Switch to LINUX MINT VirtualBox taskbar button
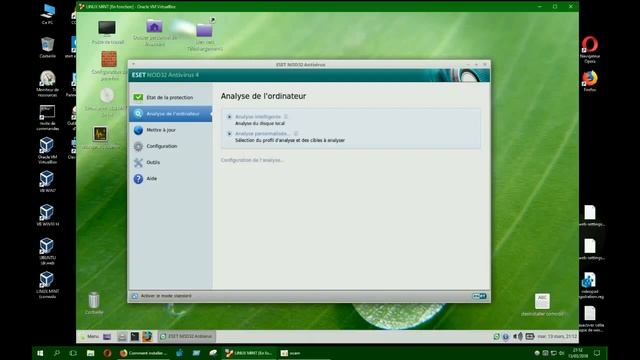Image resolution: width=640 pixels, height=360 pixels. 249,353
